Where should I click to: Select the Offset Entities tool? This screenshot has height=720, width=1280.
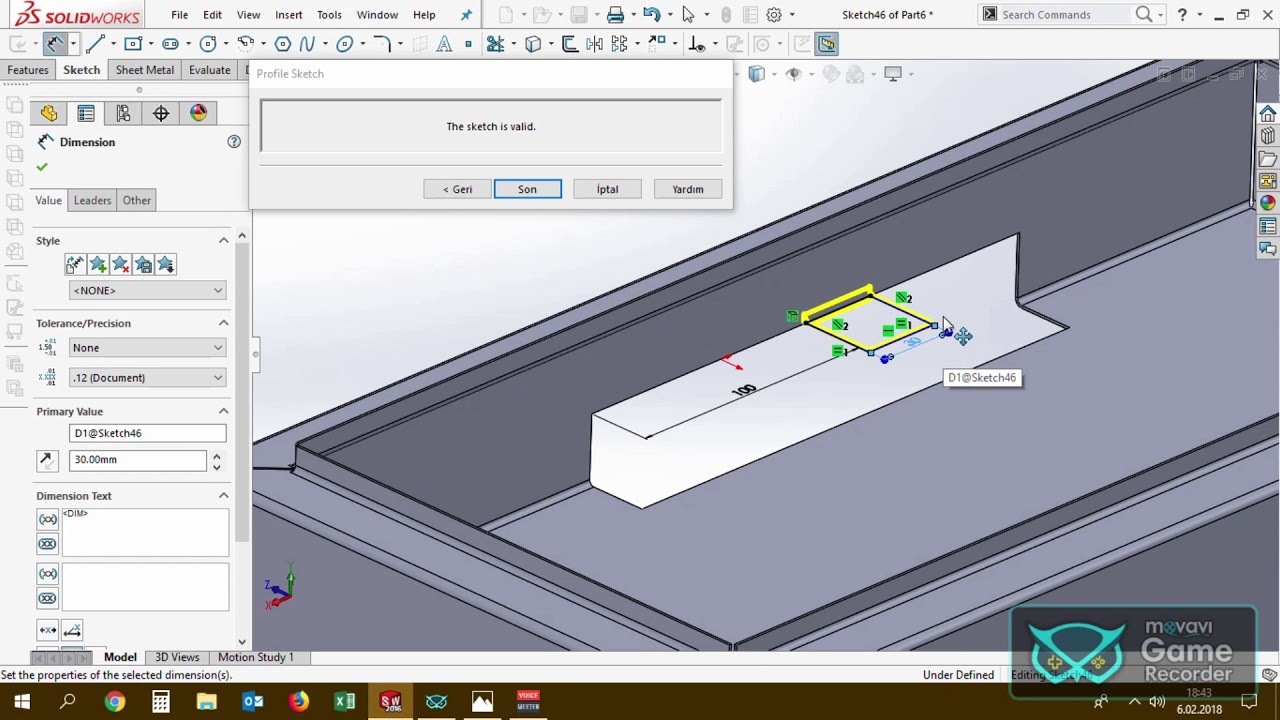(569, 44)
